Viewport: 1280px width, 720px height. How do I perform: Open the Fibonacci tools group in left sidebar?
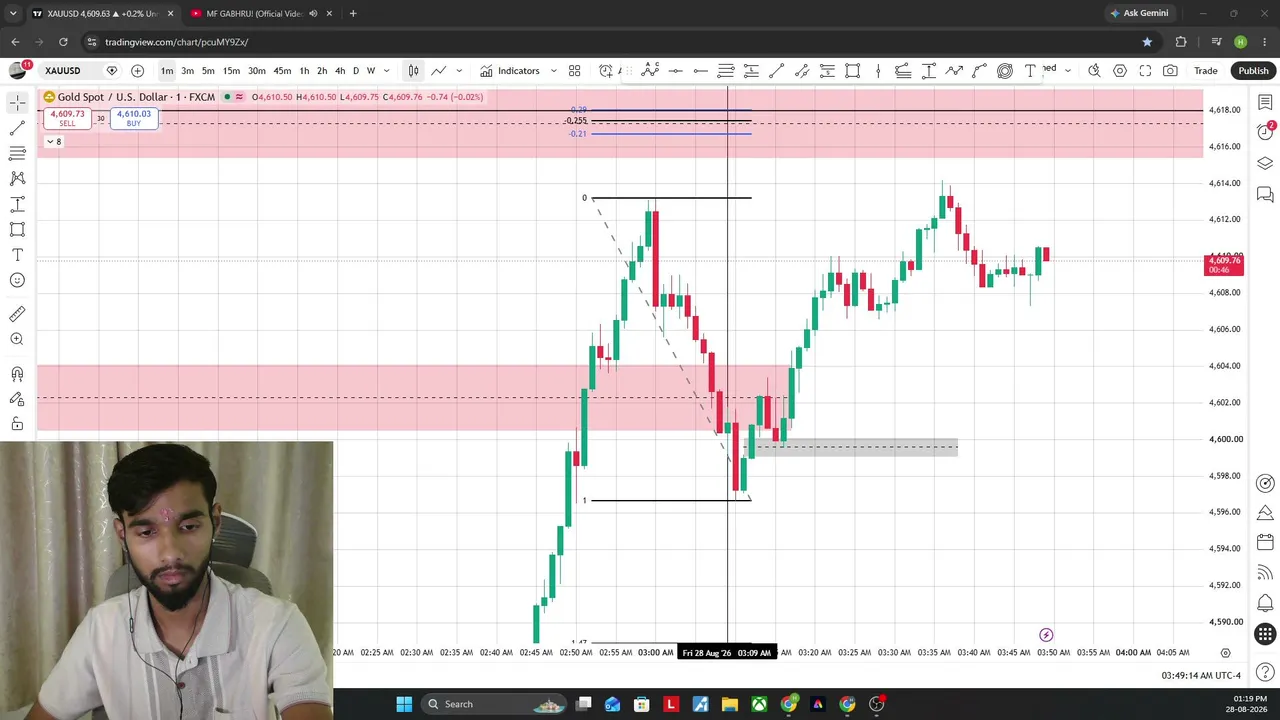[17, 153]
